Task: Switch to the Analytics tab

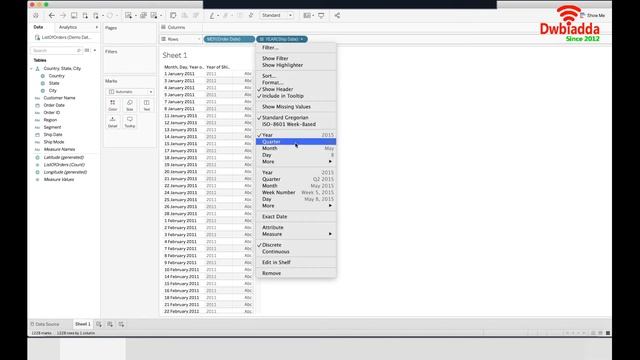Action: pyautogui.click(x=68, y=27)
